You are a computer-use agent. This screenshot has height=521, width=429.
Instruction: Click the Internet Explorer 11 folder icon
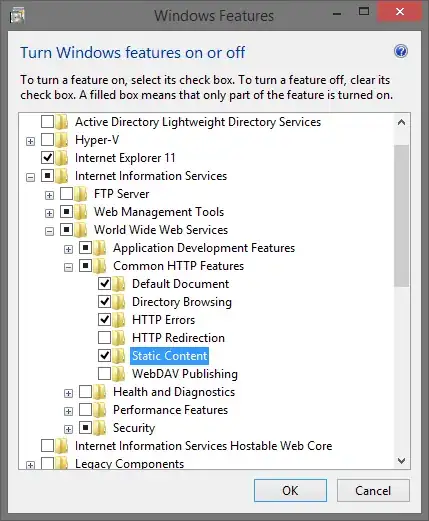click(62, 158)
